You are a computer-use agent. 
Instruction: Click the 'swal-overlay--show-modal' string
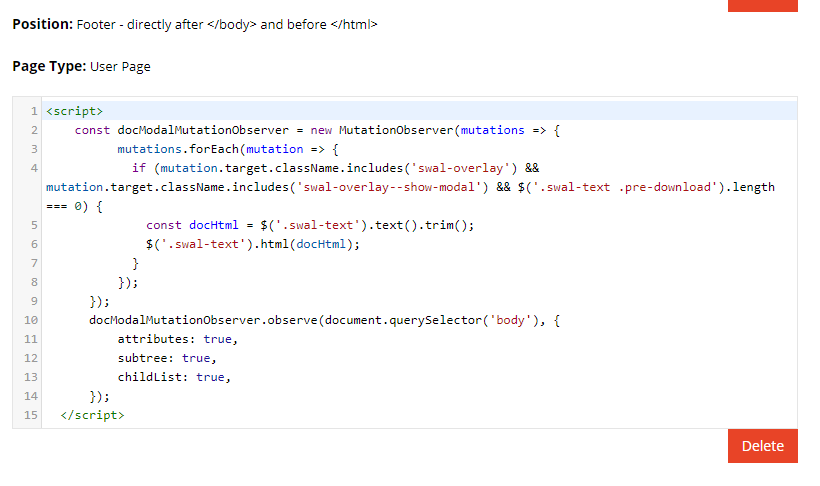click(x=389, y=187)
